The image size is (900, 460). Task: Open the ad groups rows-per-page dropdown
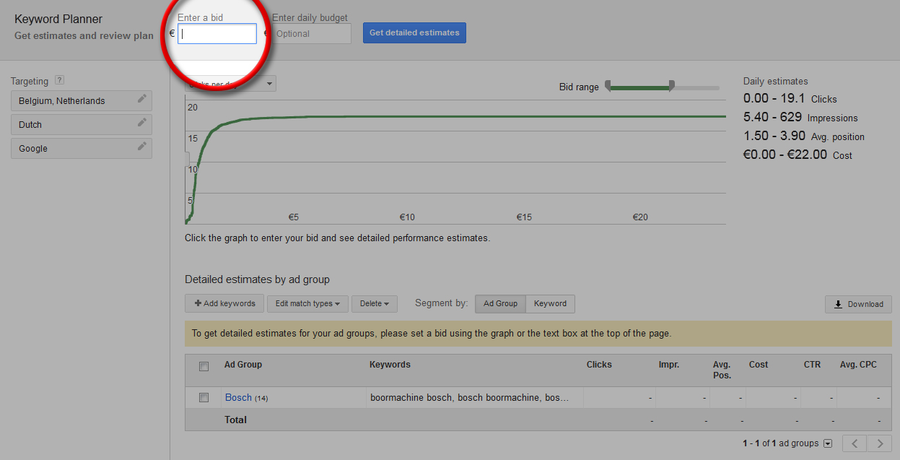pos(827,444)
